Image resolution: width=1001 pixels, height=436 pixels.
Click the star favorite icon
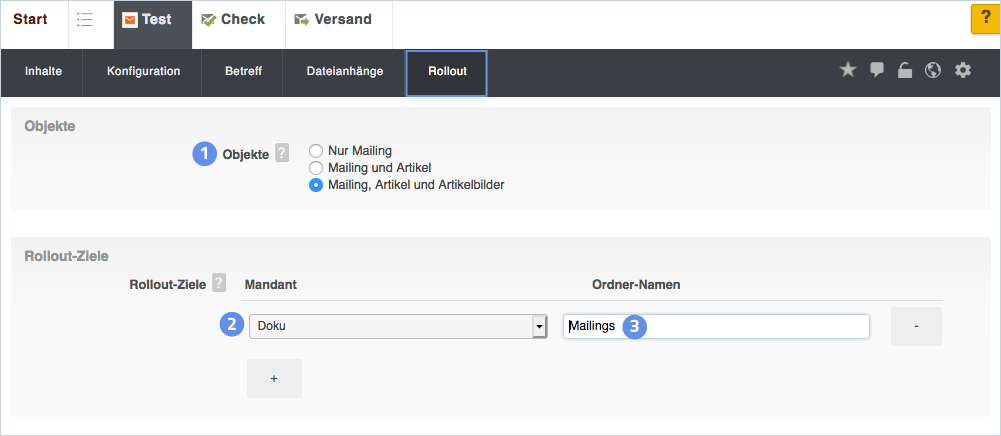(847, 70)
